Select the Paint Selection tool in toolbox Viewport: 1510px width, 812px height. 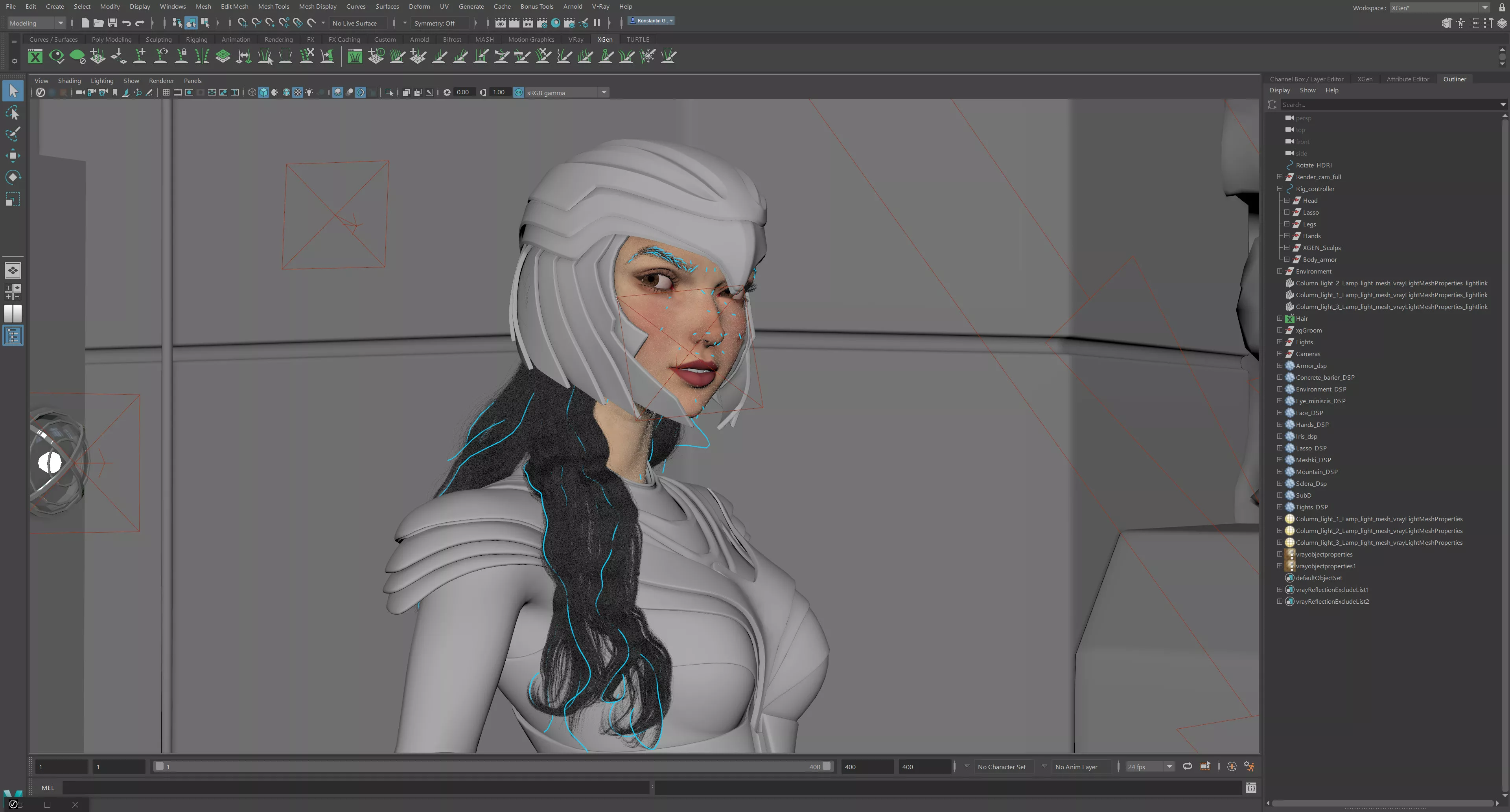(x=13, y=134)
